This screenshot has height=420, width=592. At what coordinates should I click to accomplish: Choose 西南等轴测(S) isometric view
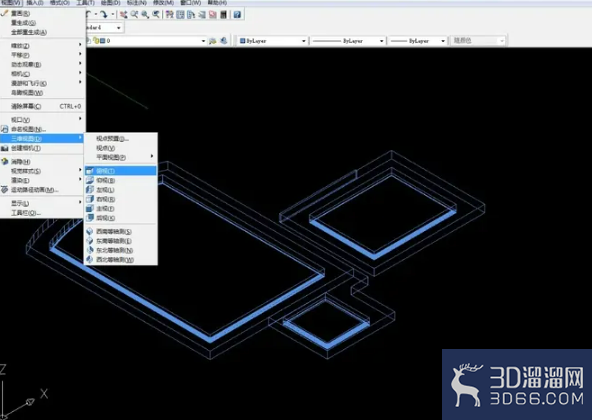pyautogui.click(x=121, y=232)
